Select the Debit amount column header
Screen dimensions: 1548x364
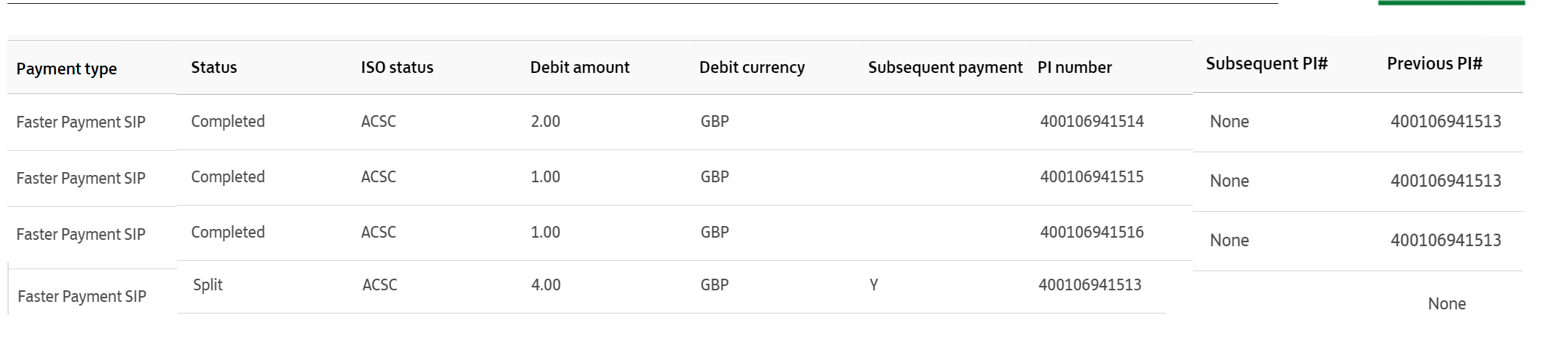580,68
